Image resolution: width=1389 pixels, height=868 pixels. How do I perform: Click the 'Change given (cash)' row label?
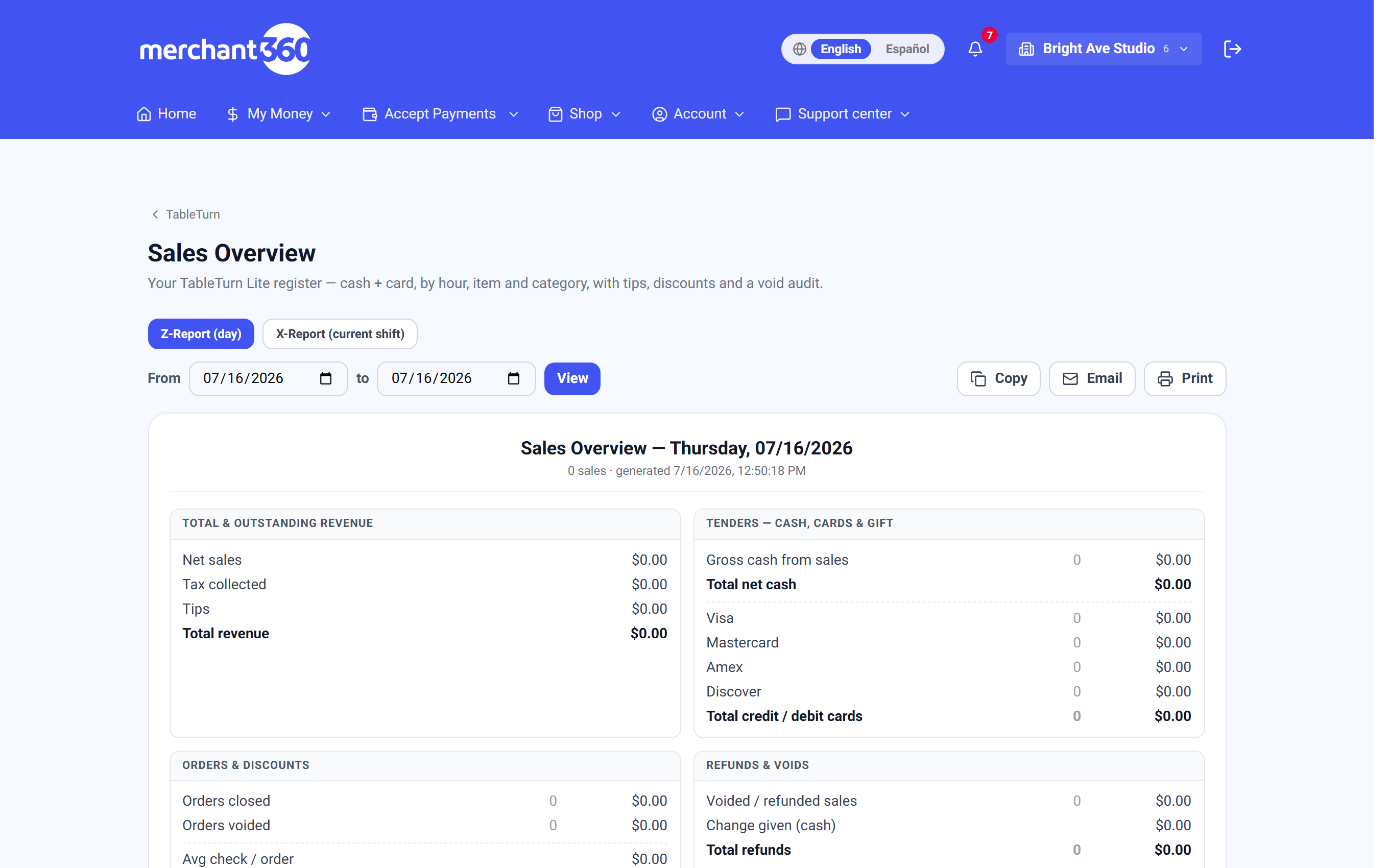tap(771, 826)
